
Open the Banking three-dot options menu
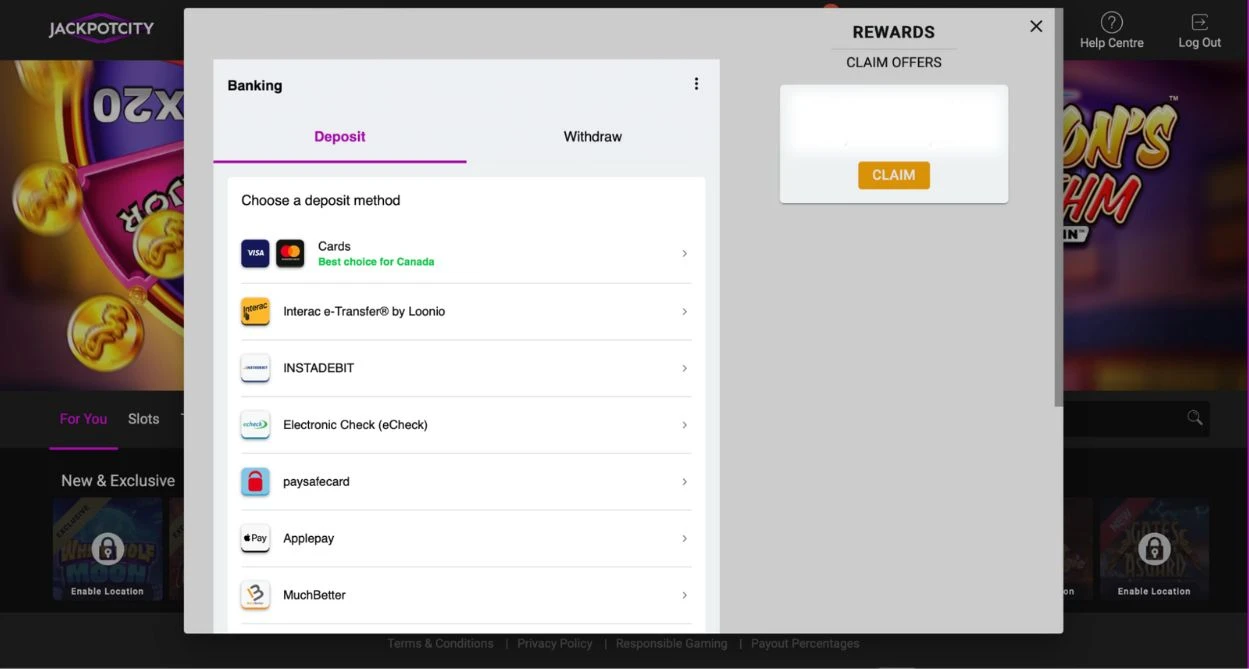(696, 84)
